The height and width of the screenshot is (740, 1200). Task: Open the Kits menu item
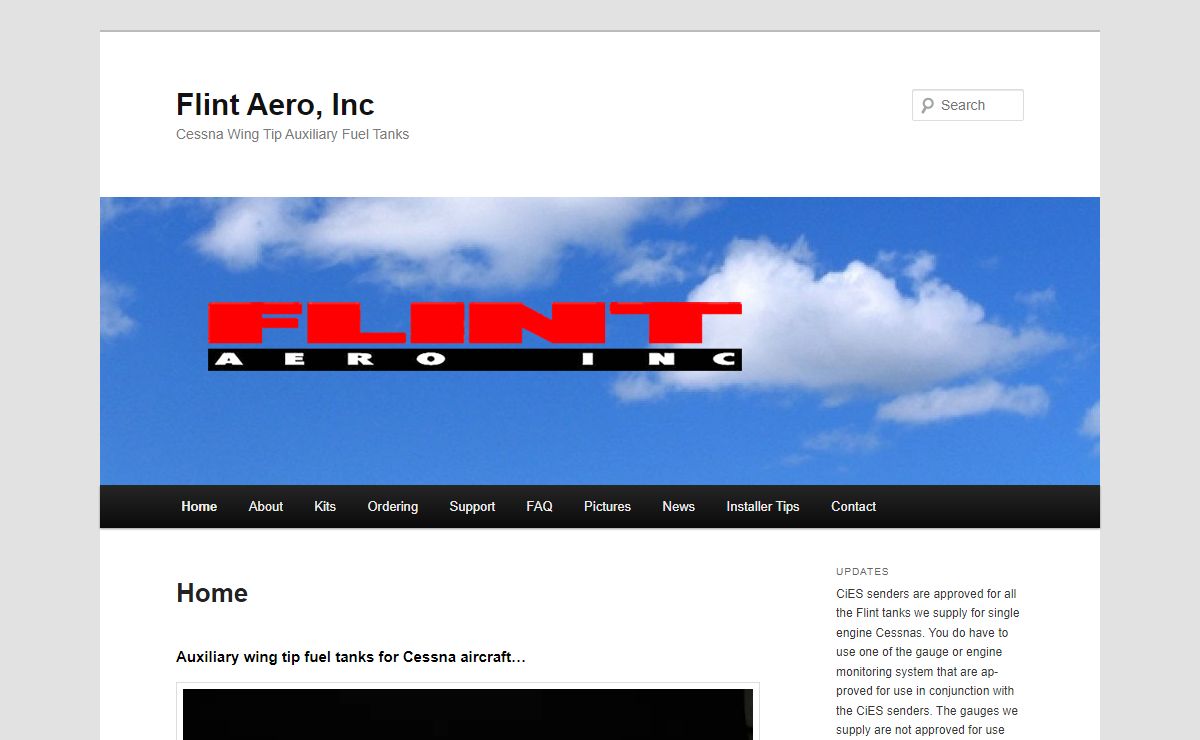coord(325,506)
